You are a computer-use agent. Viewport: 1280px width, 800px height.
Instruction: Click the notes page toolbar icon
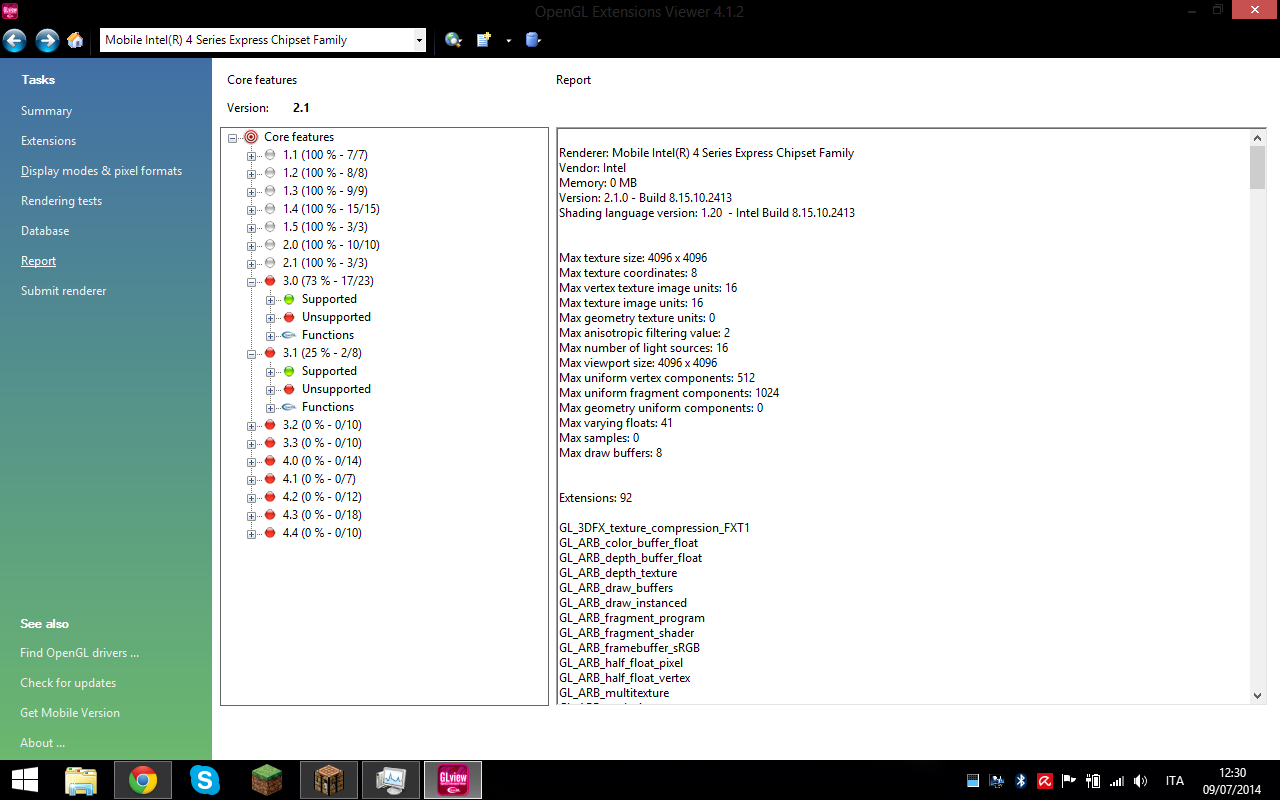tap(484, 40)
